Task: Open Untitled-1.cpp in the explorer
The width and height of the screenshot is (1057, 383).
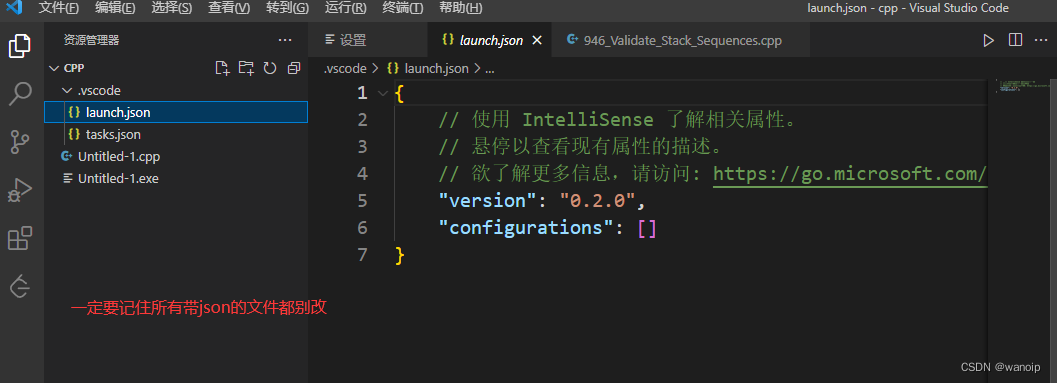Action: click(176, 156)
